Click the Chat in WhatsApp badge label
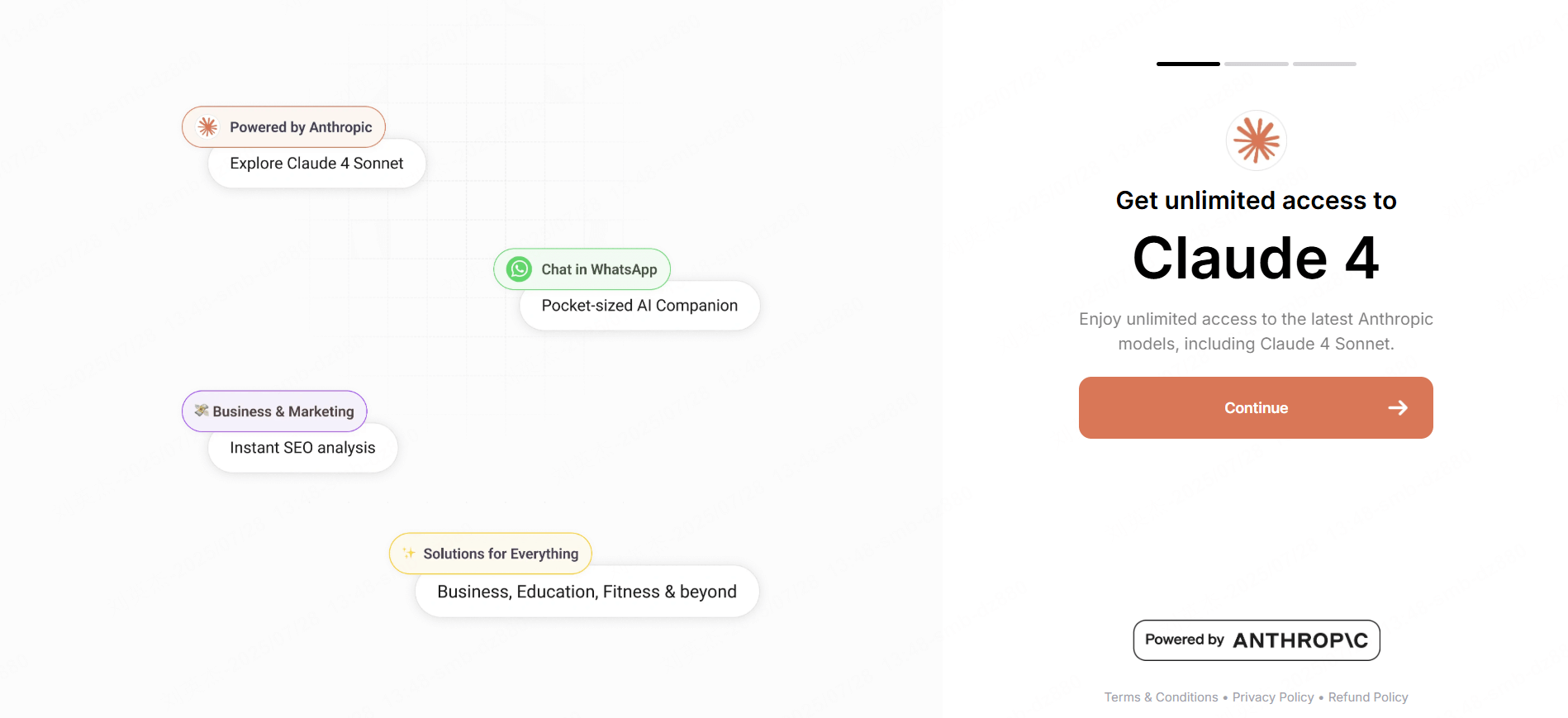 pyautogui.click(x=599, y=269)
